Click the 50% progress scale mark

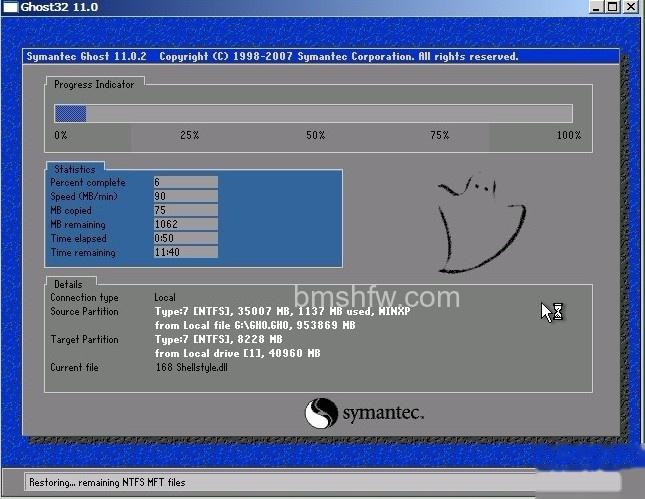(316, 135)
